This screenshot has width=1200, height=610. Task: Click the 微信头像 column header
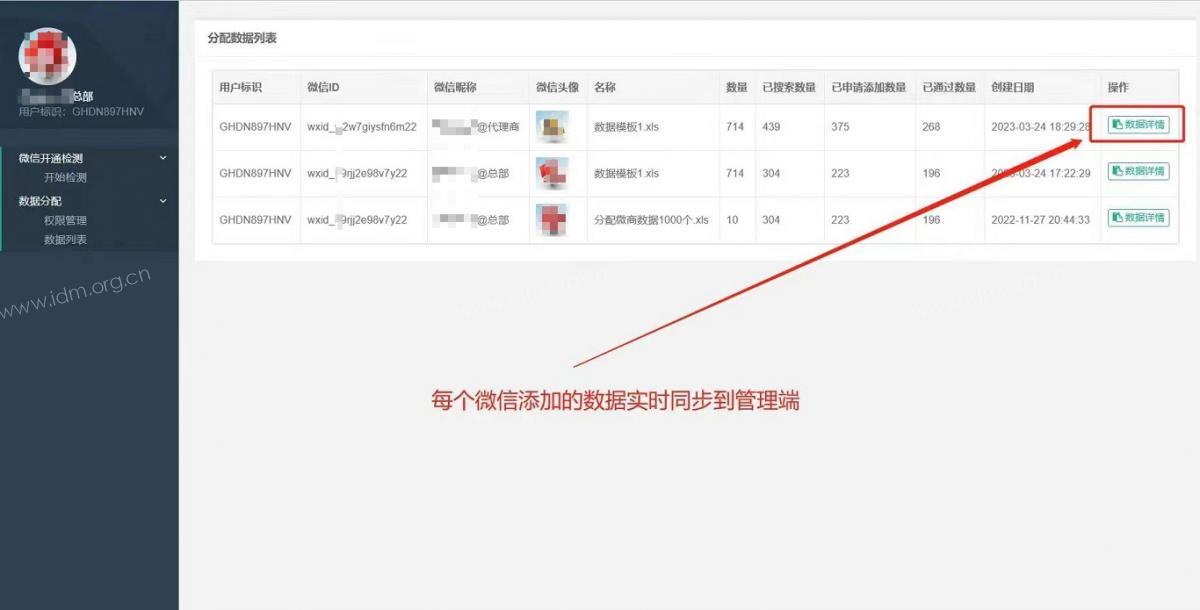click(557, 88)
